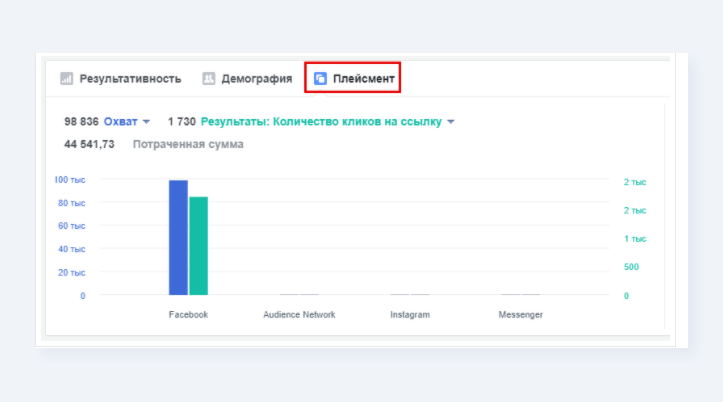Select the Плейсмент tab label
723x402 pixels.
click(x=364, y=79)
